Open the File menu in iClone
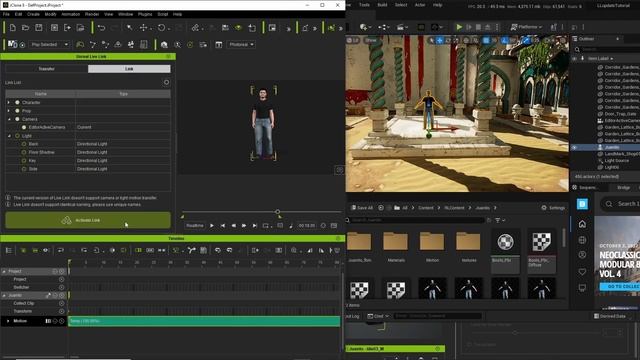Screen dimensions: 640x360 6,14
